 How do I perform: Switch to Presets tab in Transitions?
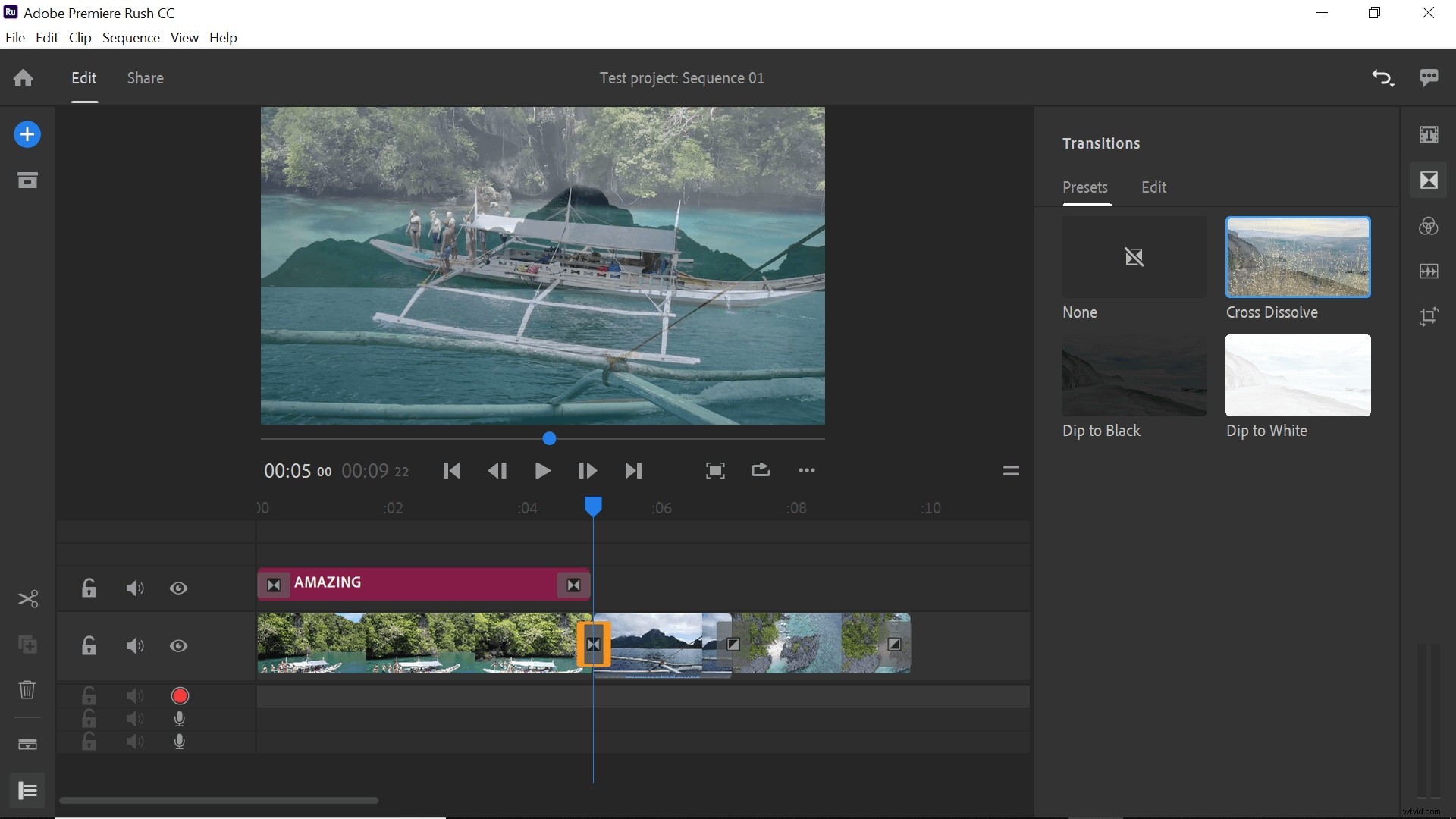tap(1085, 187)
